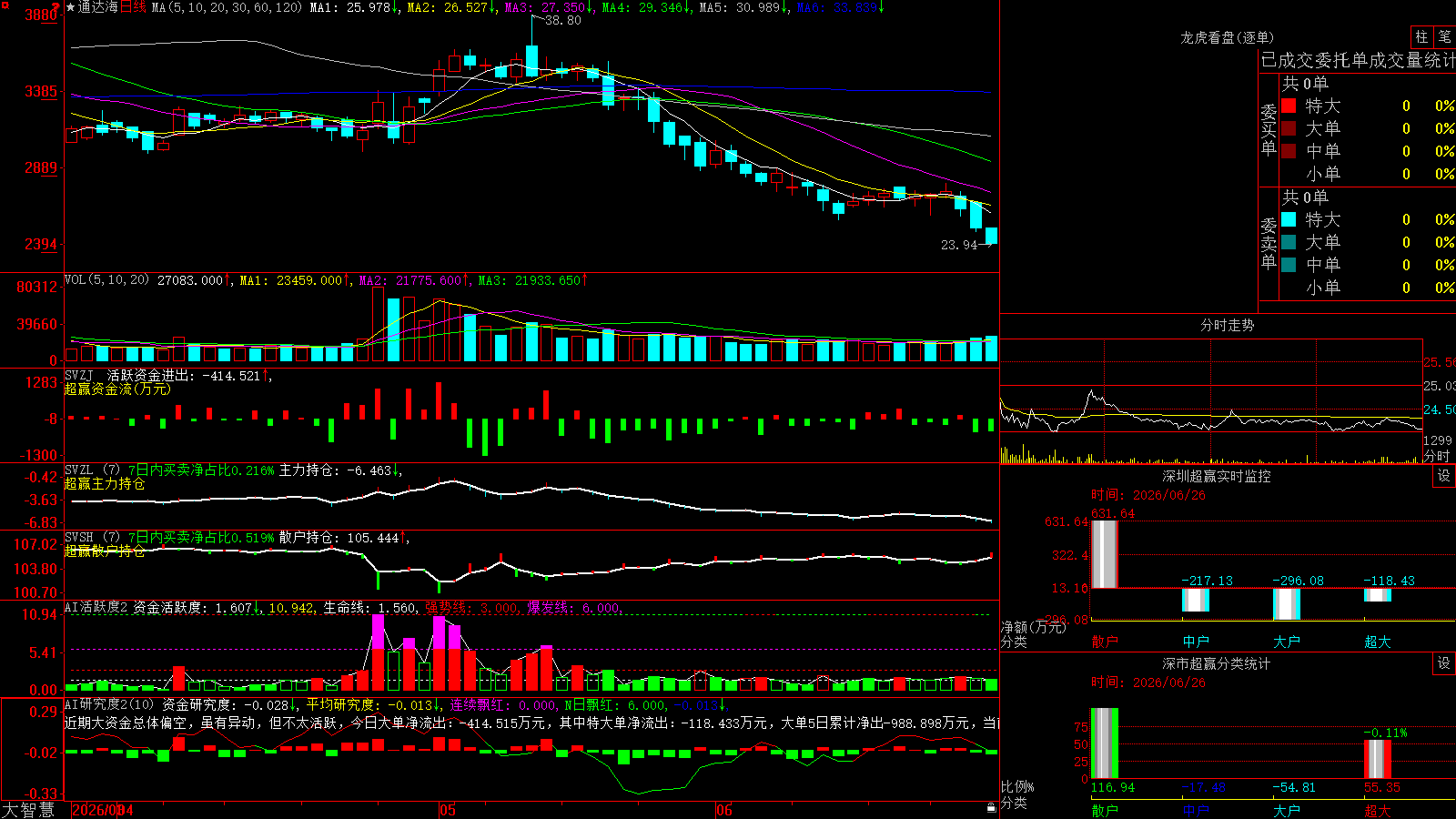The height and width of the screenshot is (819, 1456).
Task: Jump to the 06 month marker on time axis
Action: click(723, 810)
